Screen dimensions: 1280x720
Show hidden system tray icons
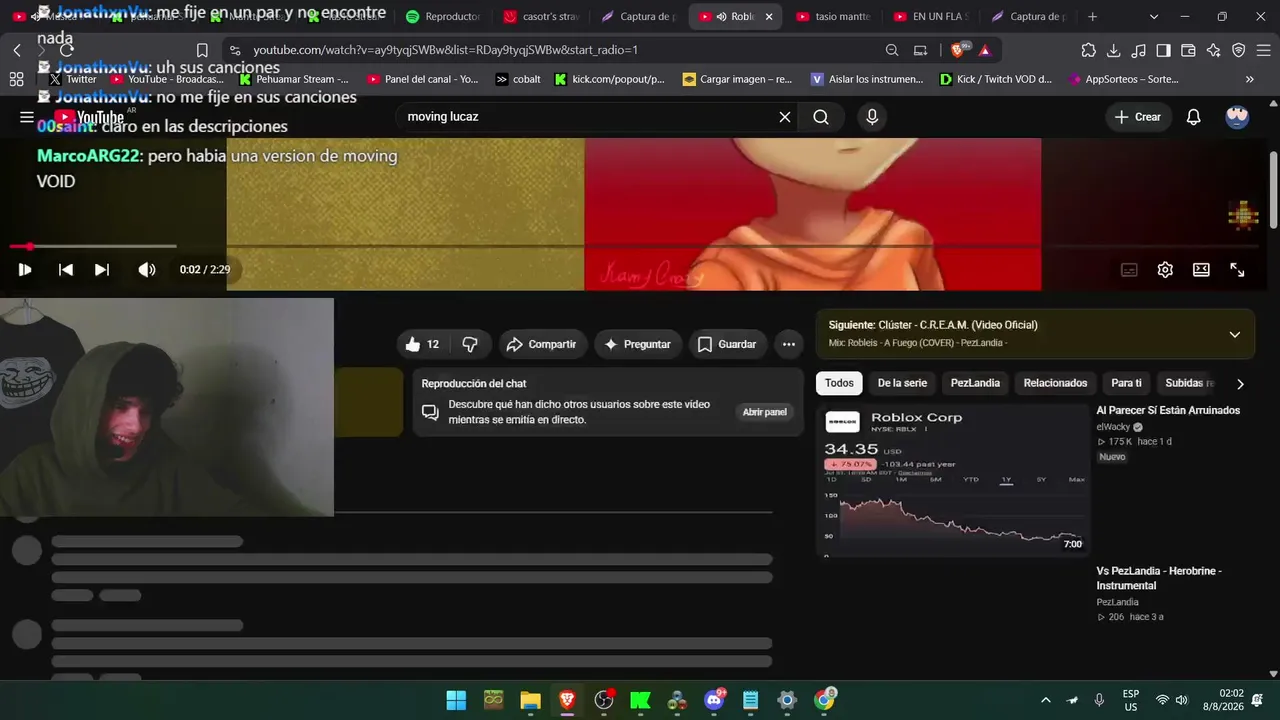1046,700
